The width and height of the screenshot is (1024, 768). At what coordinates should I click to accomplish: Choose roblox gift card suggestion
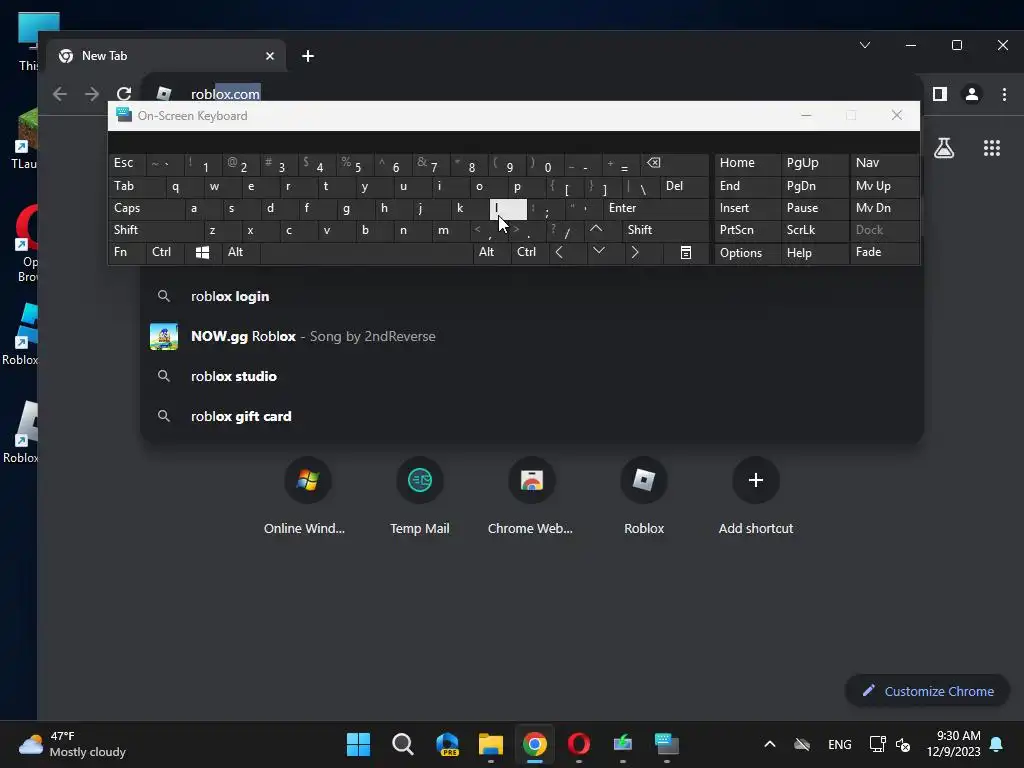pos(532,416)
